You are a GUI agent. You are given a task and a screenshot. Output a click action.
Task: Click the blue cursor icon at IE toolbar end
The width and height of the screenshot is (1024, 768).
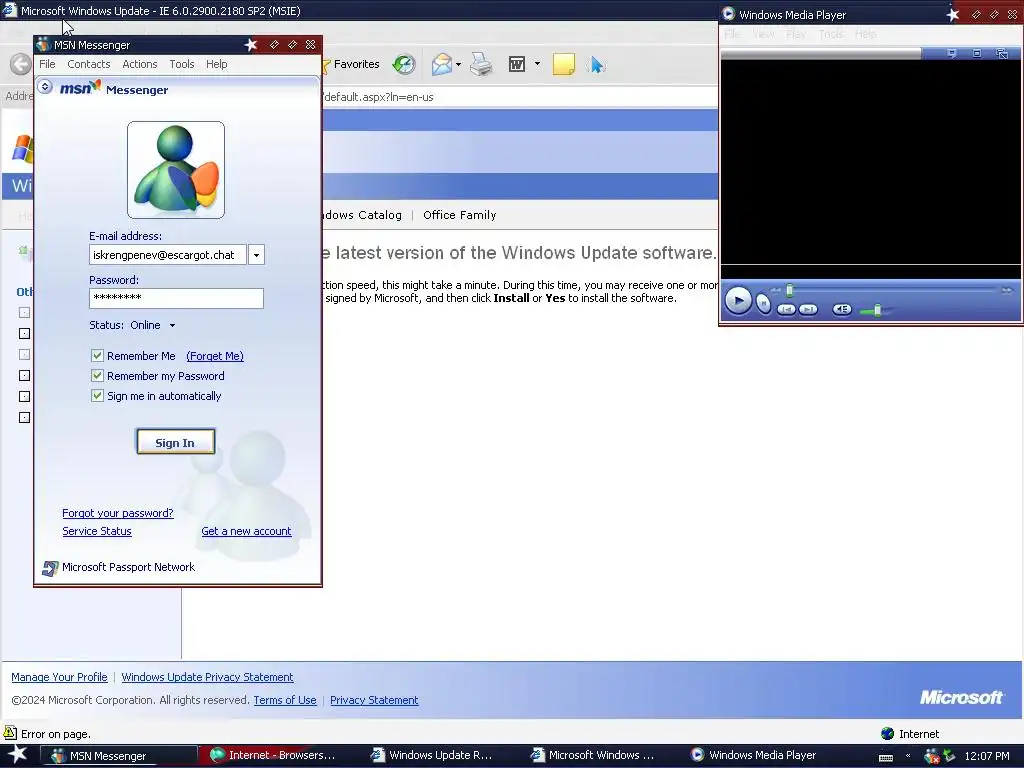tap(596, 65)
